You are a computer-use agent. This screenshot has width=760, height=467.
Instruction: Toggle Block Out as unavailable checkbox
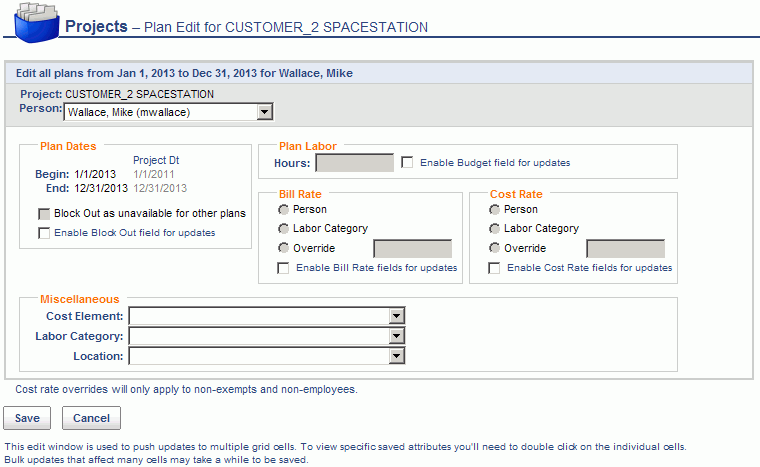tap(44, 214)
